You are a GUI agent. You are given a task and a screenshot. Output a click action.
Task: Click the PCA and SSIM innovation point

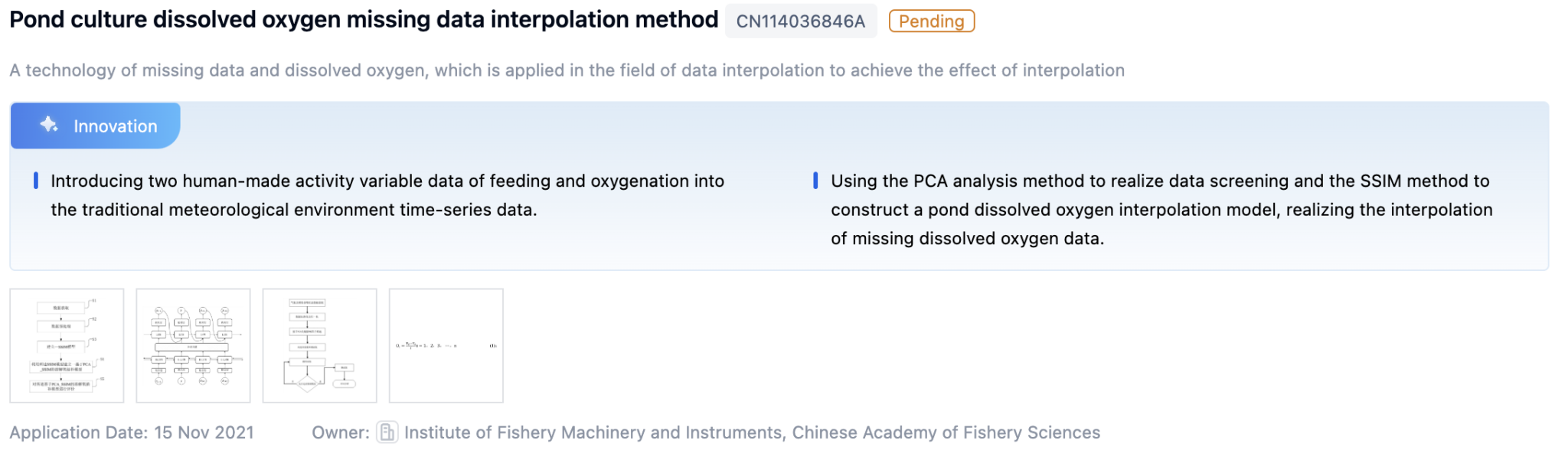[1161, 209]
